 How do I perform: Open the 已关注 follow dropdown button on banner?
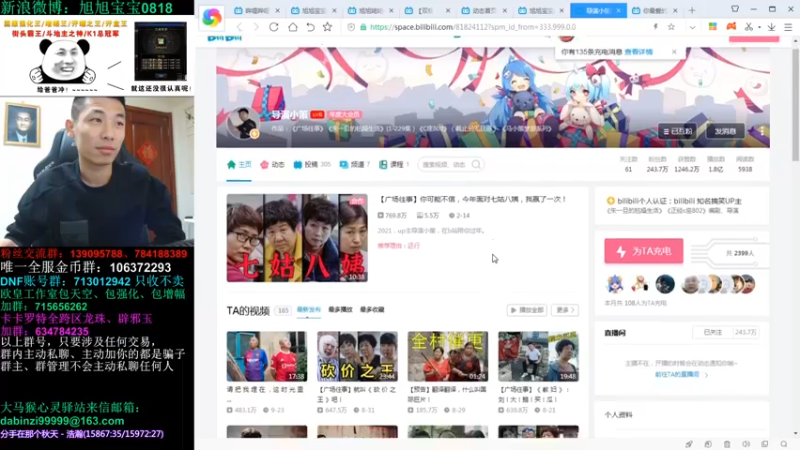pyautogui.click(x=677, y=132)
